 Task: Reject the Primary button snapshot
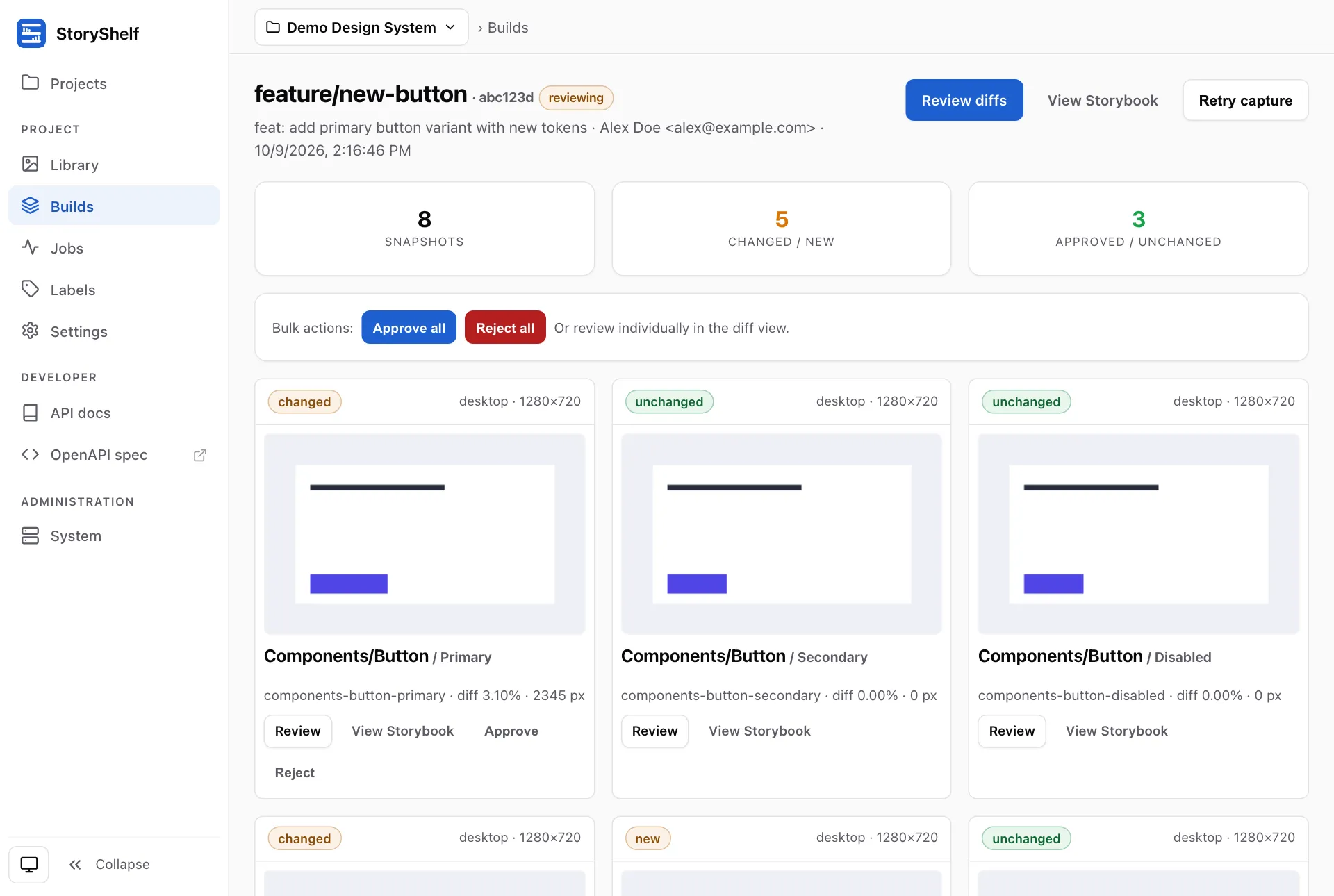coord(295,772)
